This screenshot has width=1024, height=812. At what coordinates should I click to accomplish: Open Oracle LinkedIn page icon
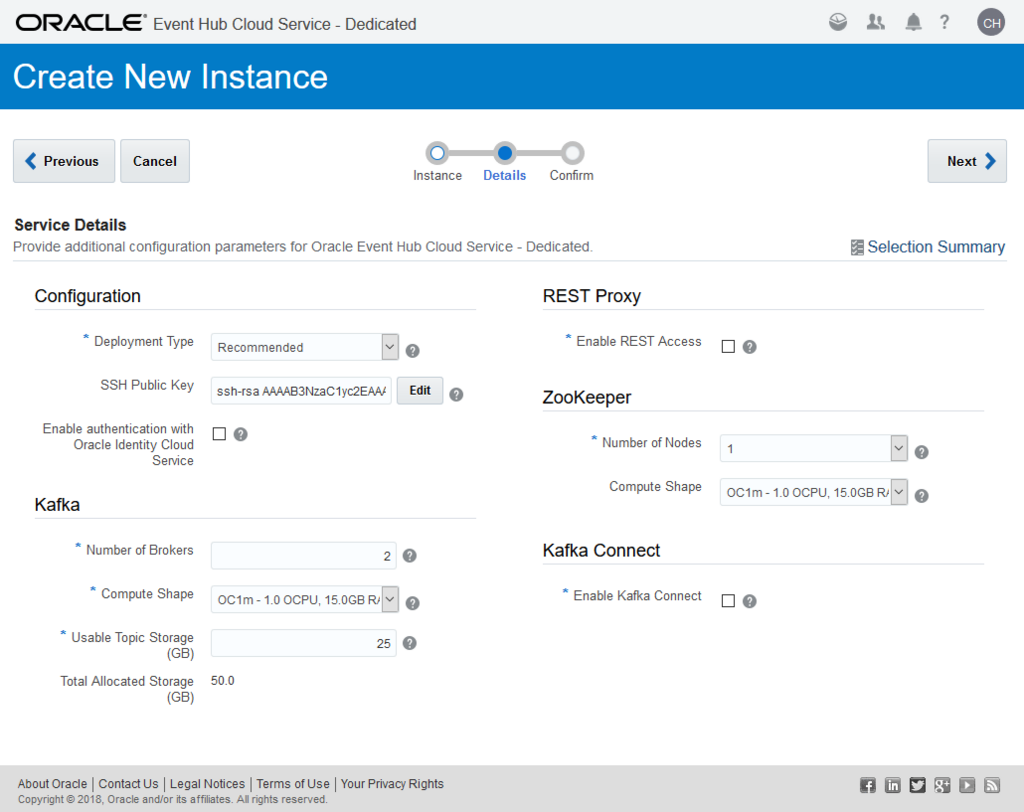[892, 785]
